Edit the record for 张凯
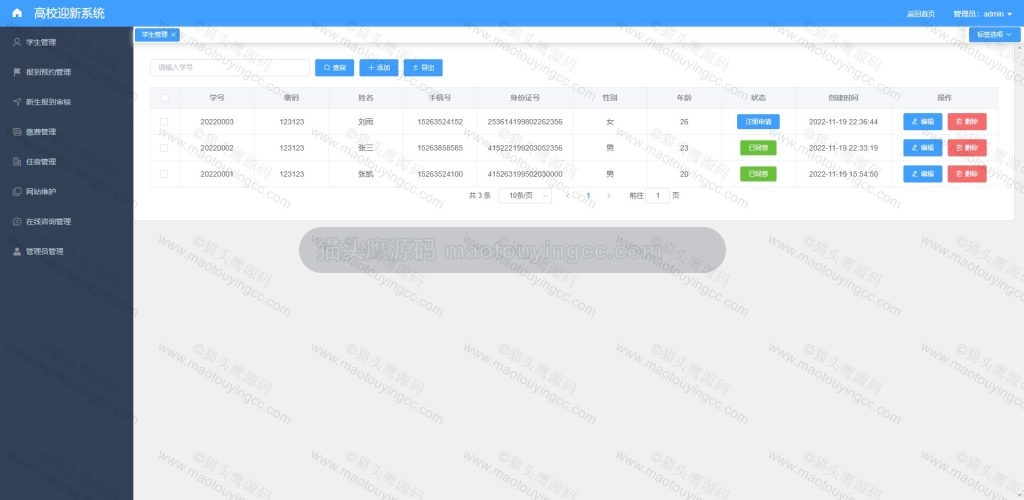 [x=923, y=174]
